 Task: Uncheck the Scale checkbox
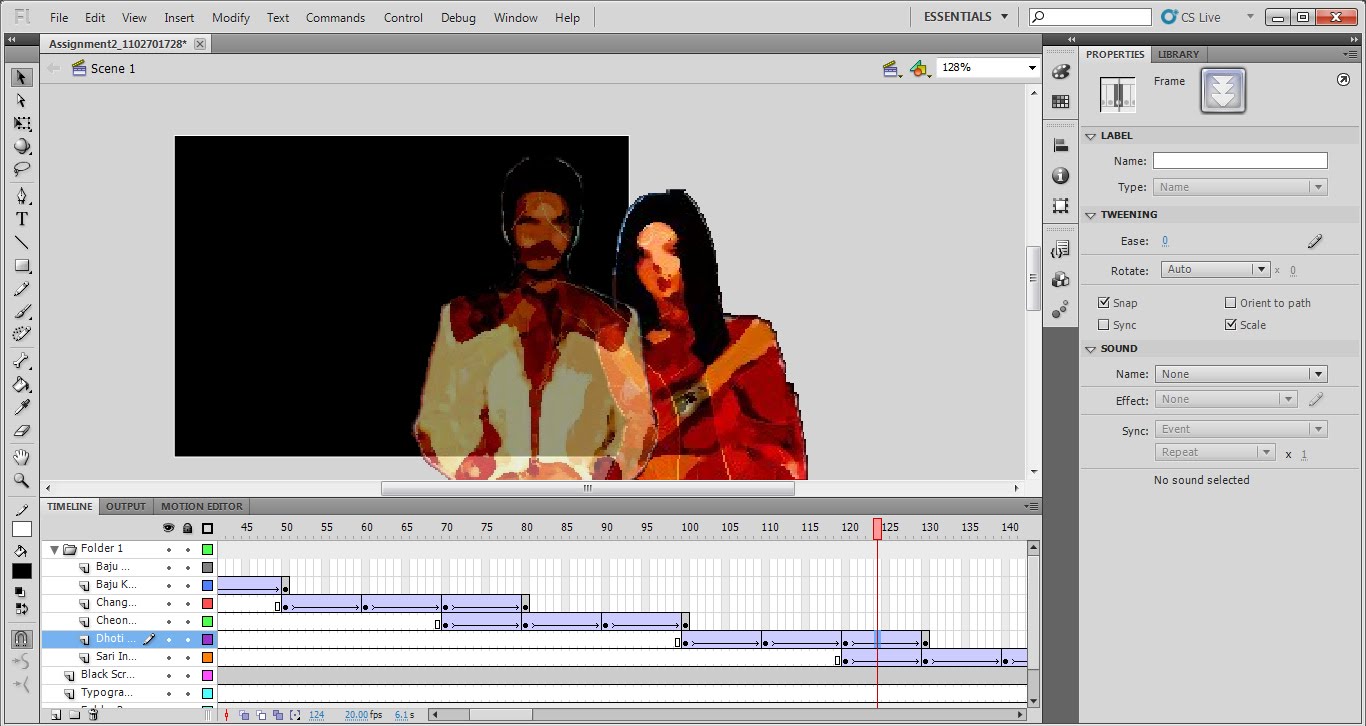1231,325
